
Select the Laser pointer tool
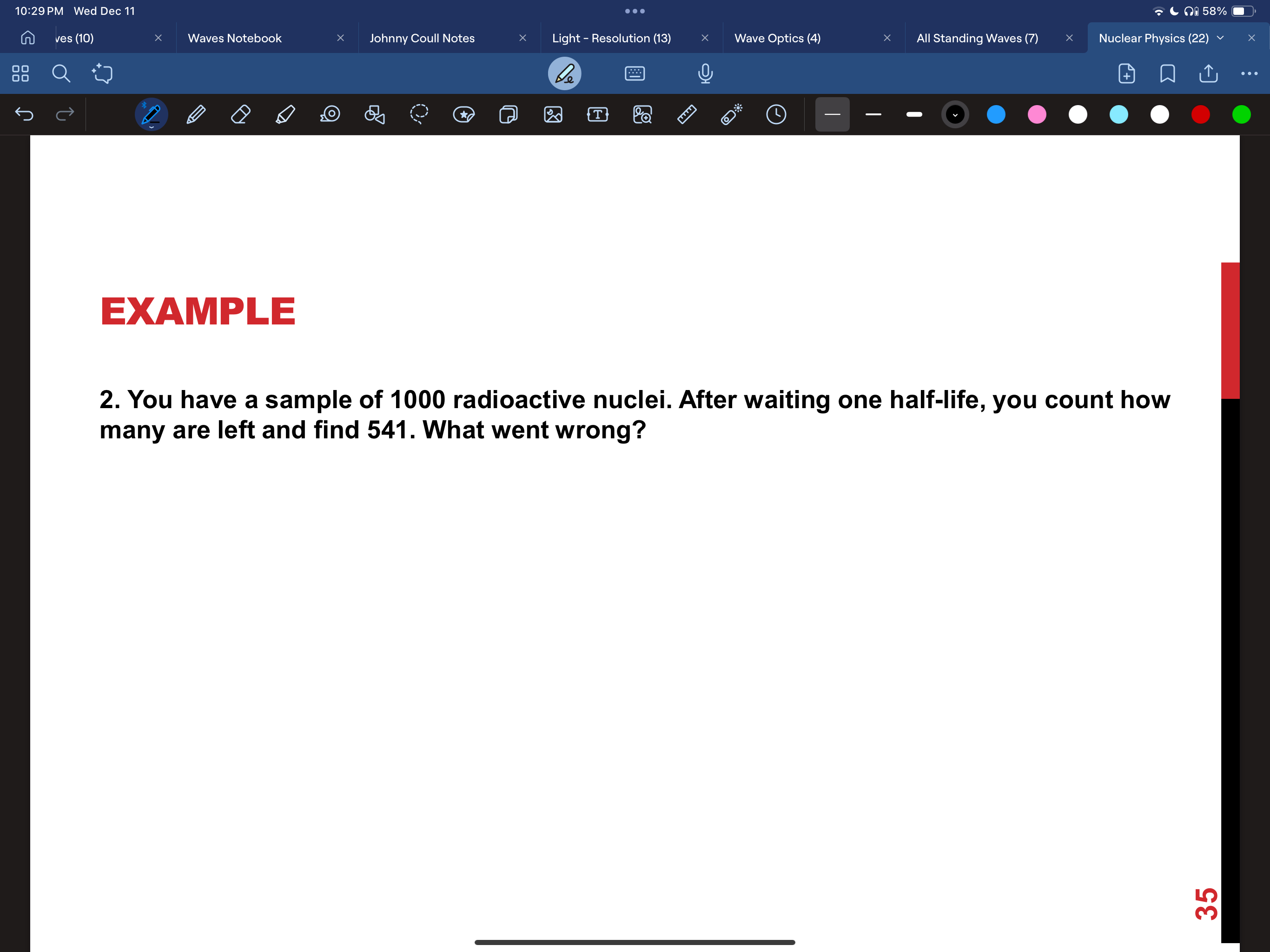tap(731, 115)
